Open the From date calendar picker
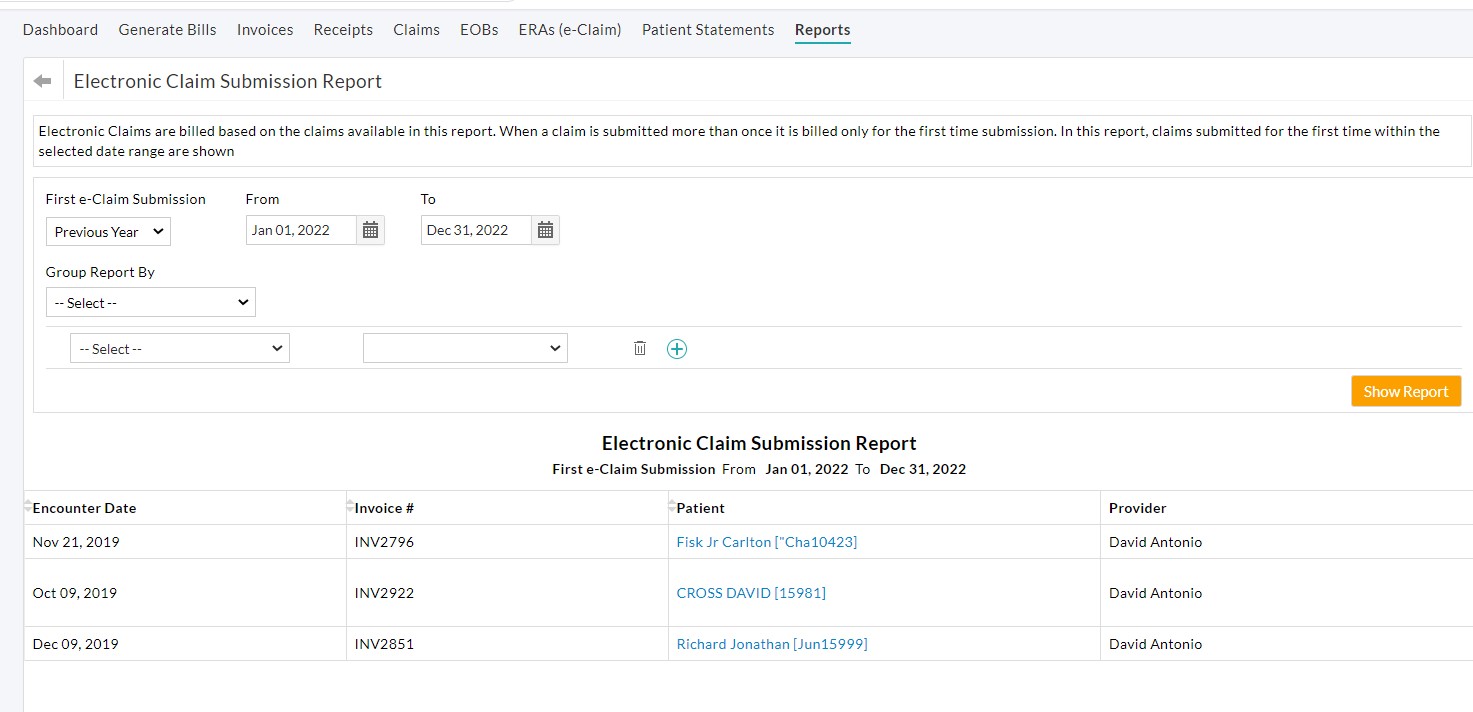The width and height of the screenshot is (1473, 712). click(x=370, y=229)
